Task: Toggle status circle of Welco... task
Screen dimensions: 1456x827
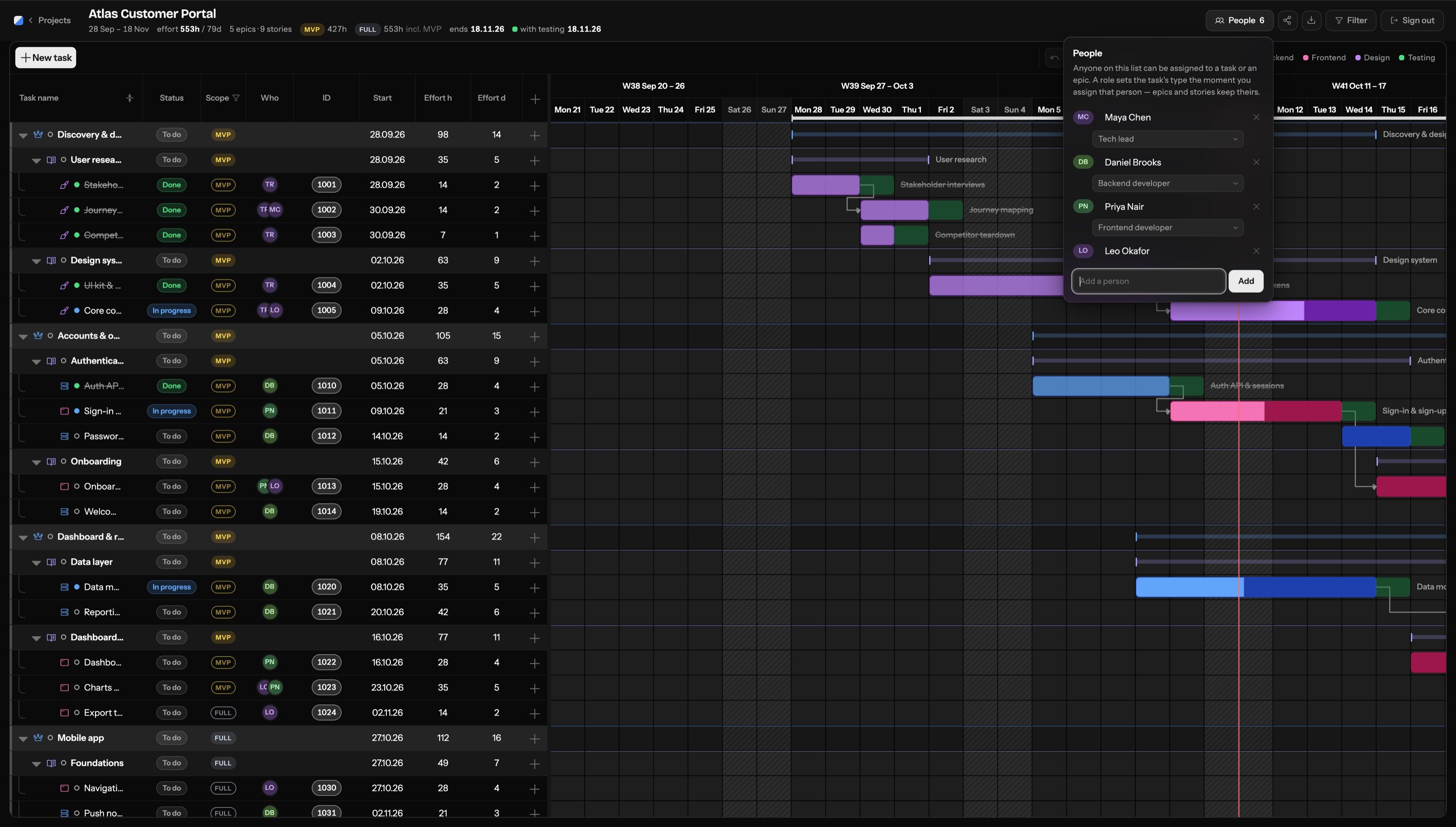Action: (x=77, y=512)
